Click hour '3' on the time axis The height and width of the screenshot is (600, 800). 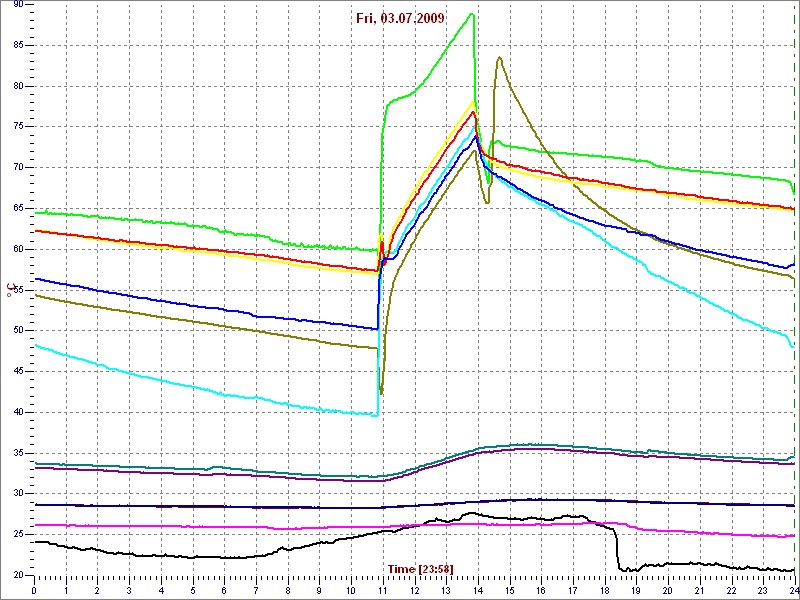point(129,589)
